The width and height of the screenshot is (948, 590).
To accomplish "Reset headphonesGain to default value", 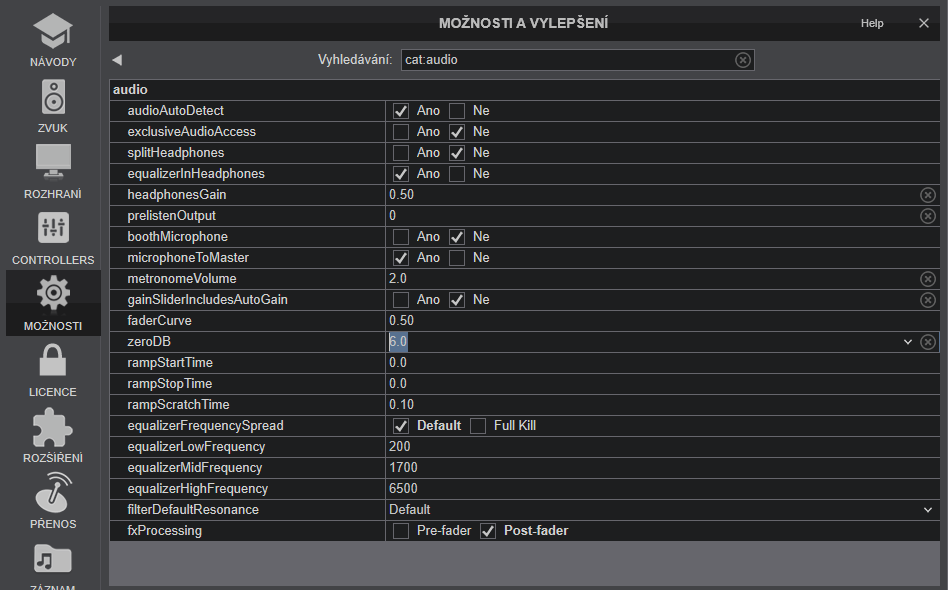I will point(927,195).
